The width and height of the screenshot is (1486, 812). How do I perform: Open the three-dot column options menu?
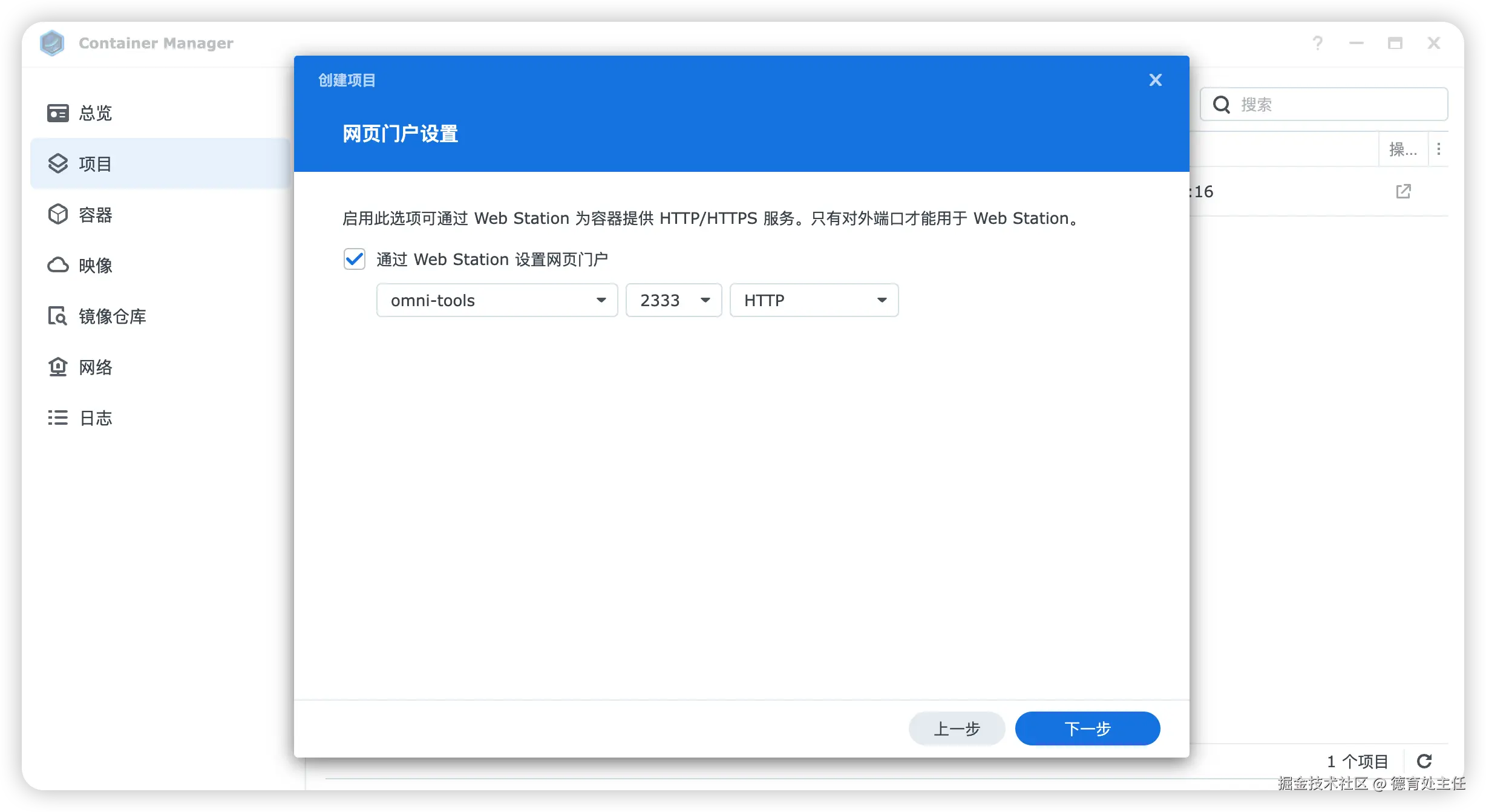[x=1439, y=149]
